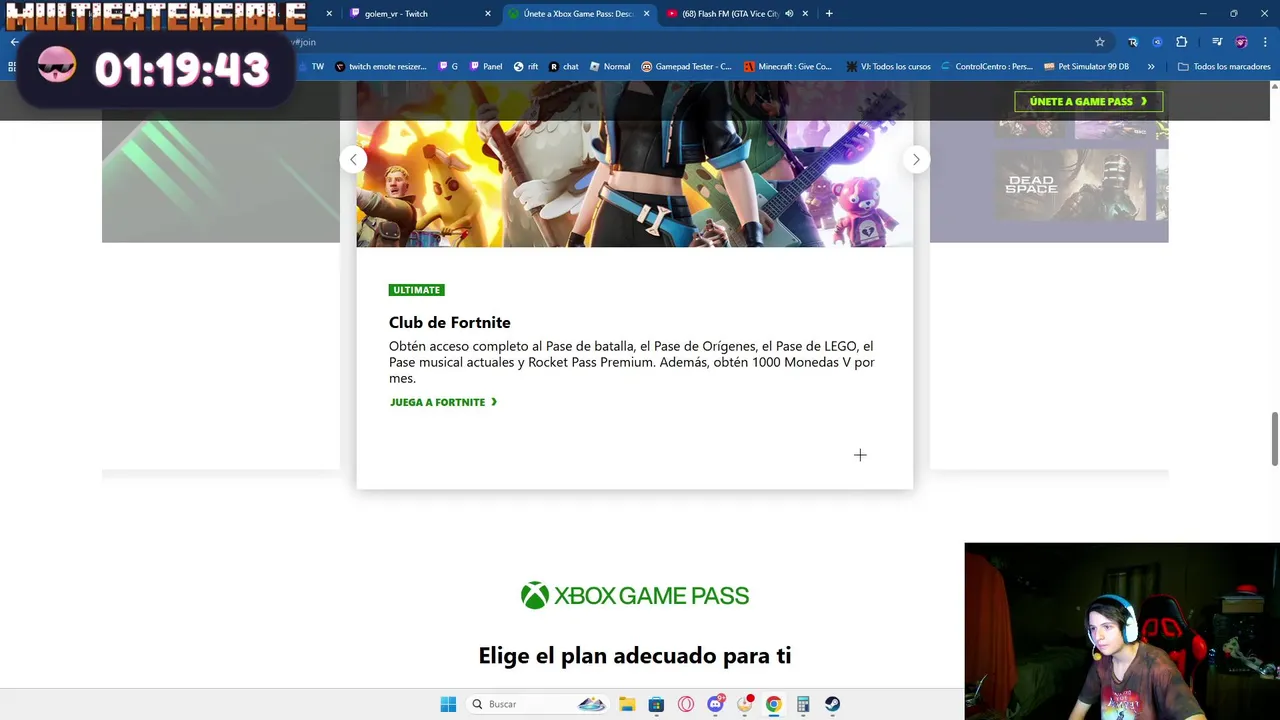This screenshot has width=1280, height=720.
Task: Click the Xbox Game Pass logo
Action: [634, 596]
